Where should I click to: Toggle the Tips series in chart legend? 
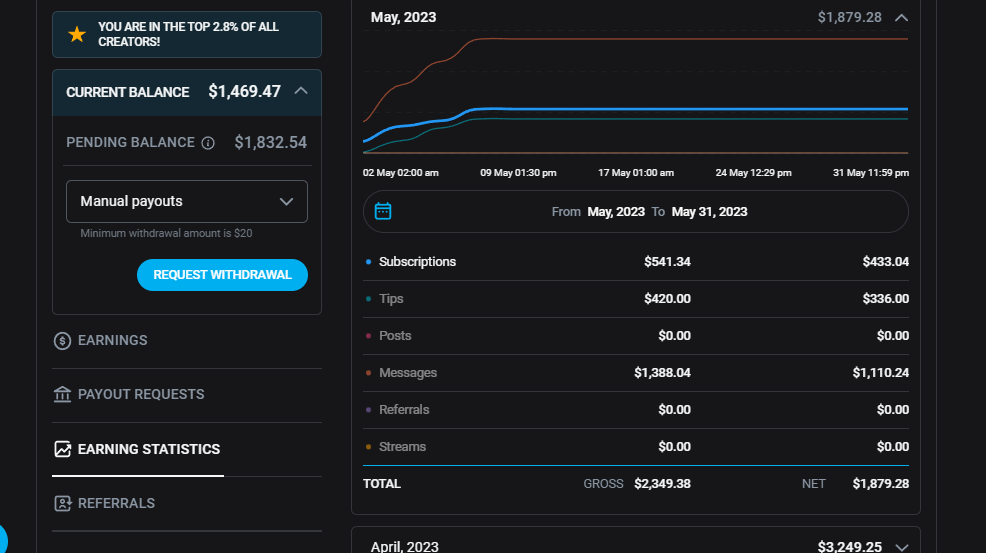click(x=391, y=299)
